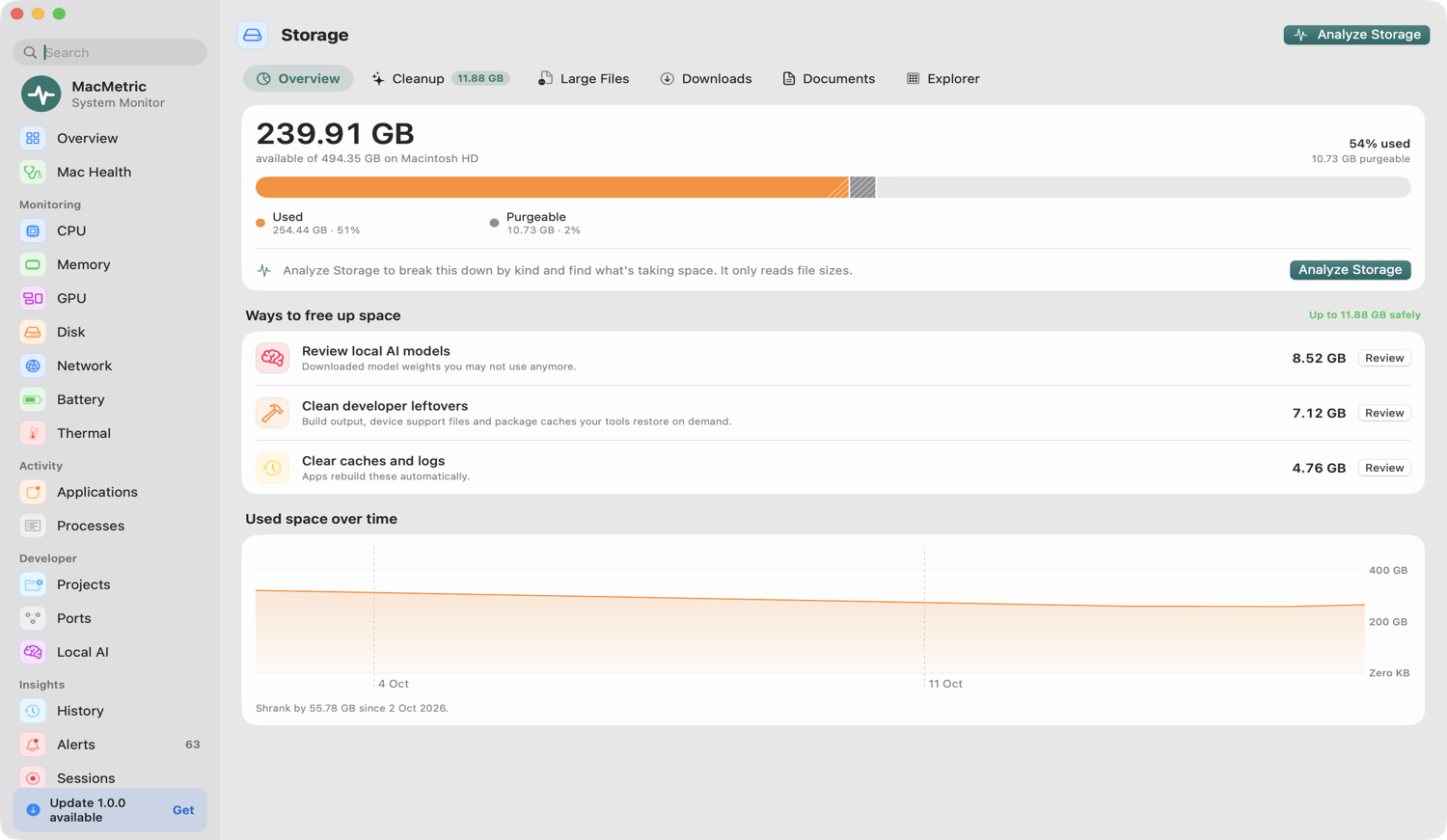
Task: Click the orange Used storage bar segment
Action: point(552,187)
